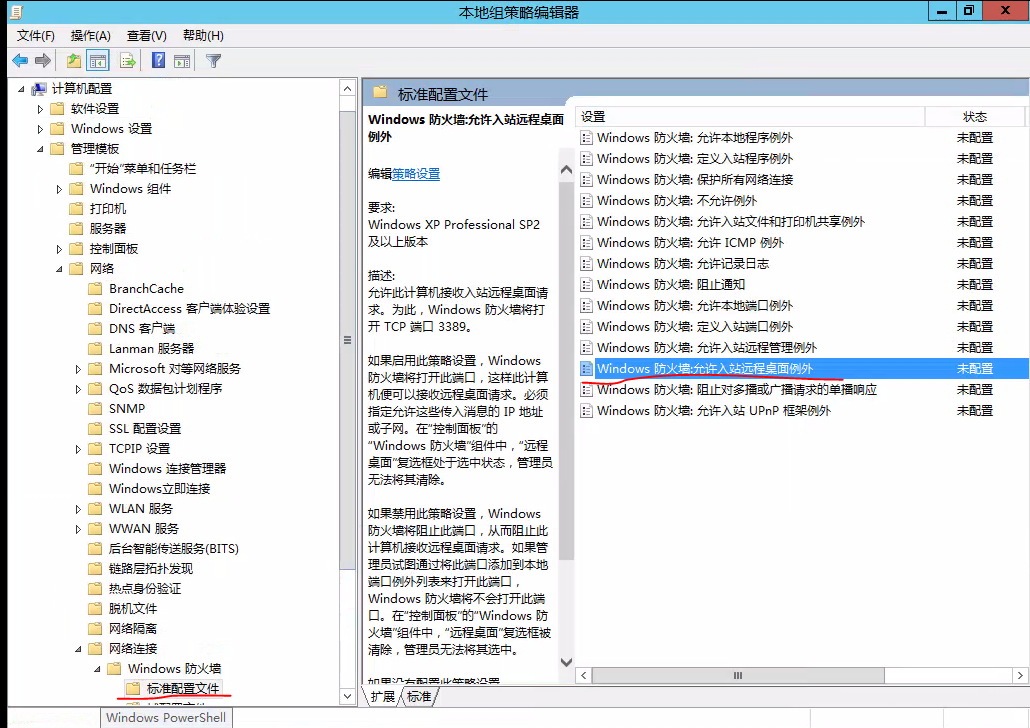Screen dimensions: 1030x728
Task: Expand the Windows 组件 tree node
Action: click(59, 189)
